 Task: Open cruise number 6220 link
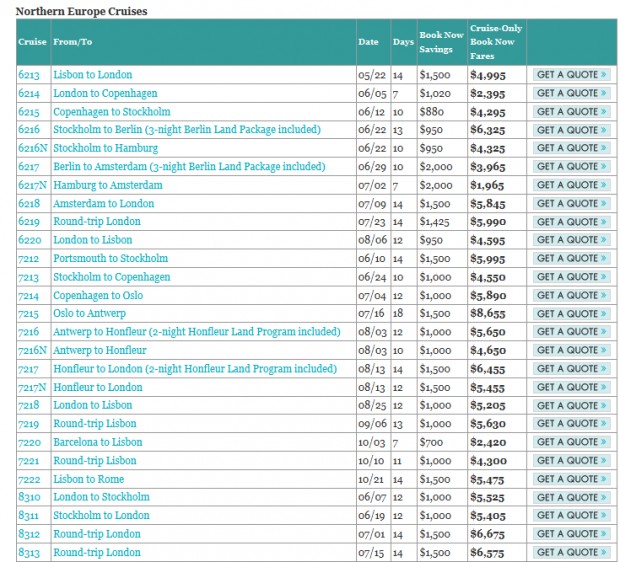30,240
